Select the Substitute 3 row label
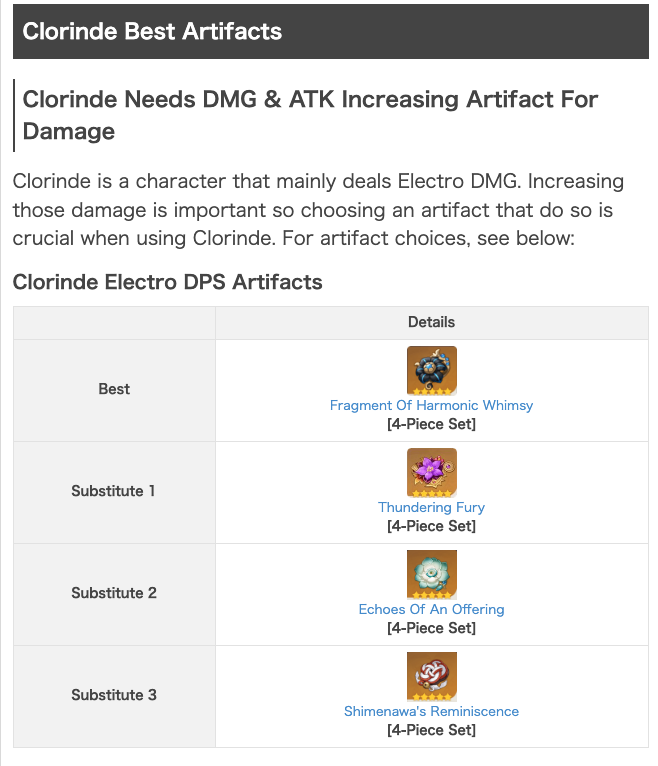Image resolution: width=658 pixels, height=766 pixels. (114, 695)
